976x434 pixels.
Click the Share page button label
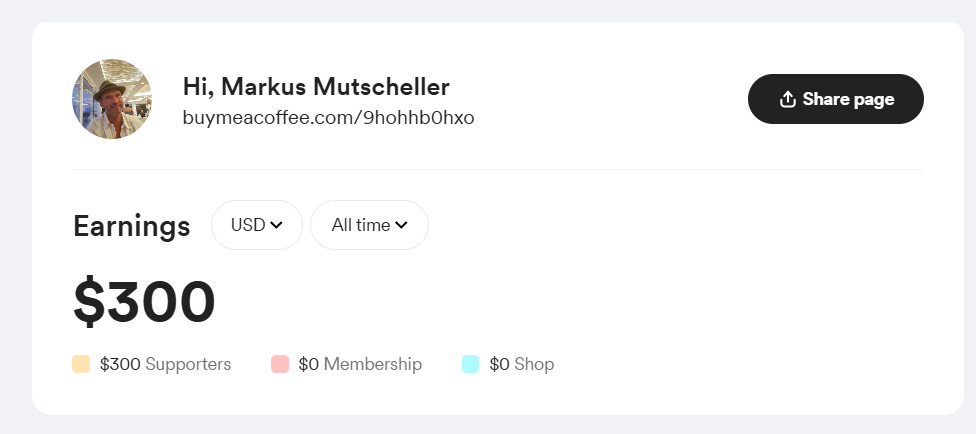click(x=848, y=99)
